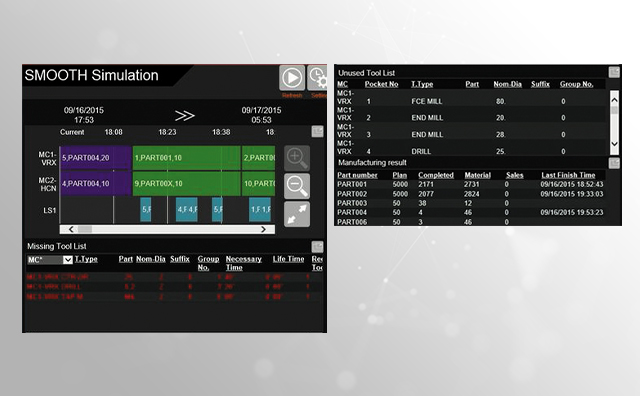This screenshot has width=640, height=396.
Task: Click Unused Tool List scroll down arrow
Action: [614, 144]
